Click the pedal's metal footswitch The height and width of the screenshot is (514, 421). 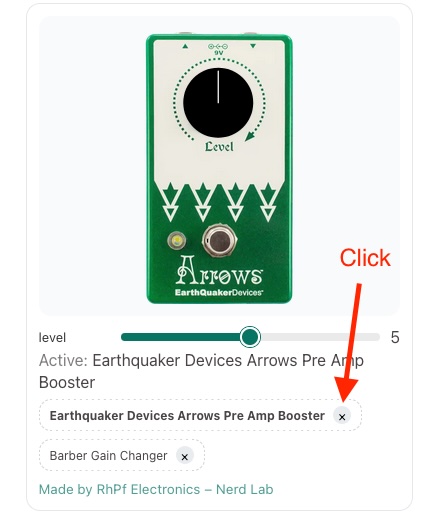(219, 240)
